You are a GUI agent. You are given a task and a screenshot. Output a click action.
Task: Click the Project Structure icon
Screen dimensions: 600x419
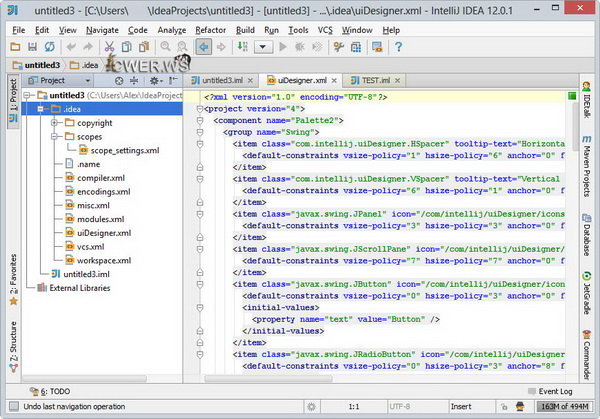point(356,47)
